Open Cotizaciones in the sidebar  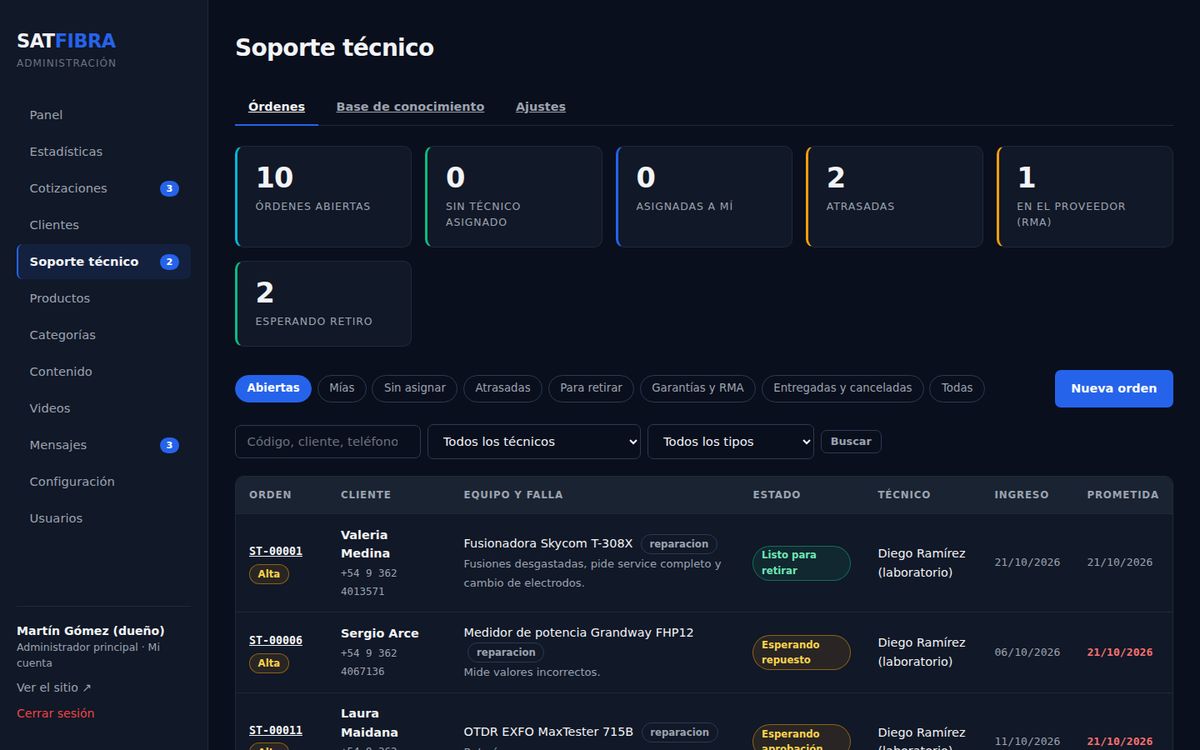(x=103, y=188)
